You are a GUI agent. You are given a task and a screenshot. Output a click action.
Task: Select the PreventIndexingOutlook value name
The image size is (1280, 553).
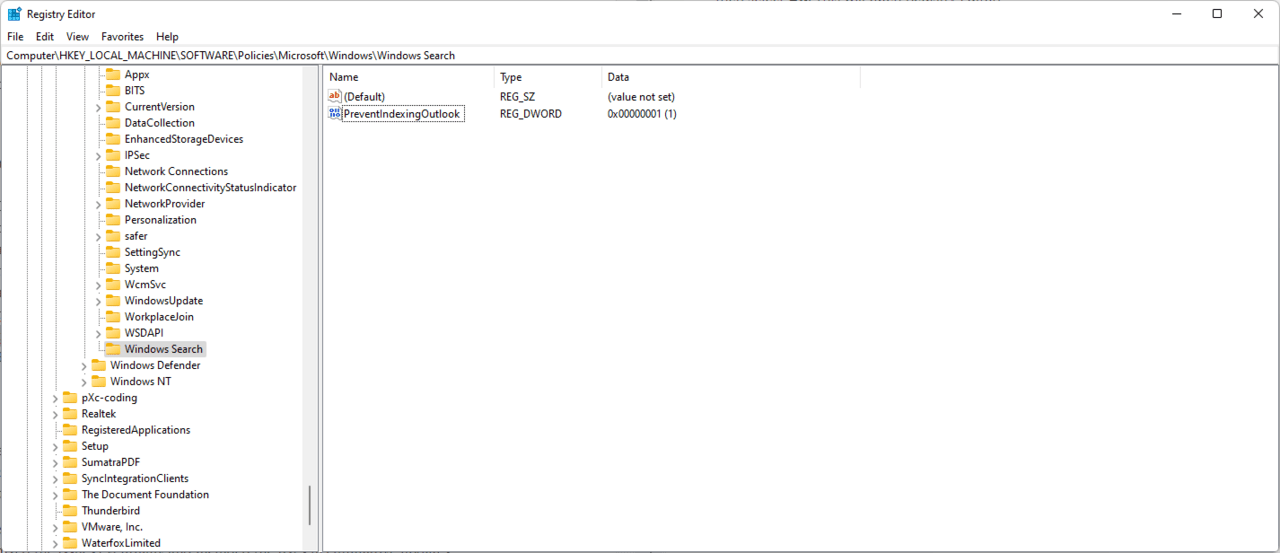(402, 114)
